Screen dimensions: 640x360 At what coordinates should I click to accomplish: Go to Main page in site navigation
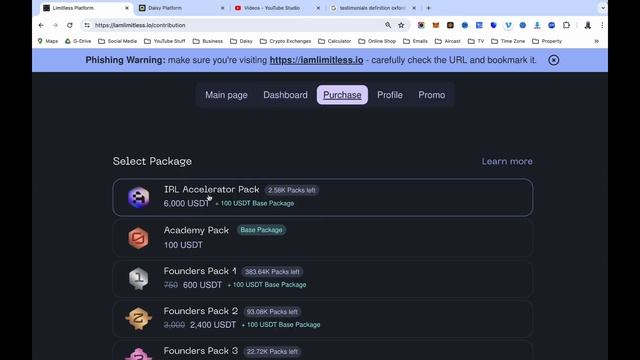pos(227,95)
